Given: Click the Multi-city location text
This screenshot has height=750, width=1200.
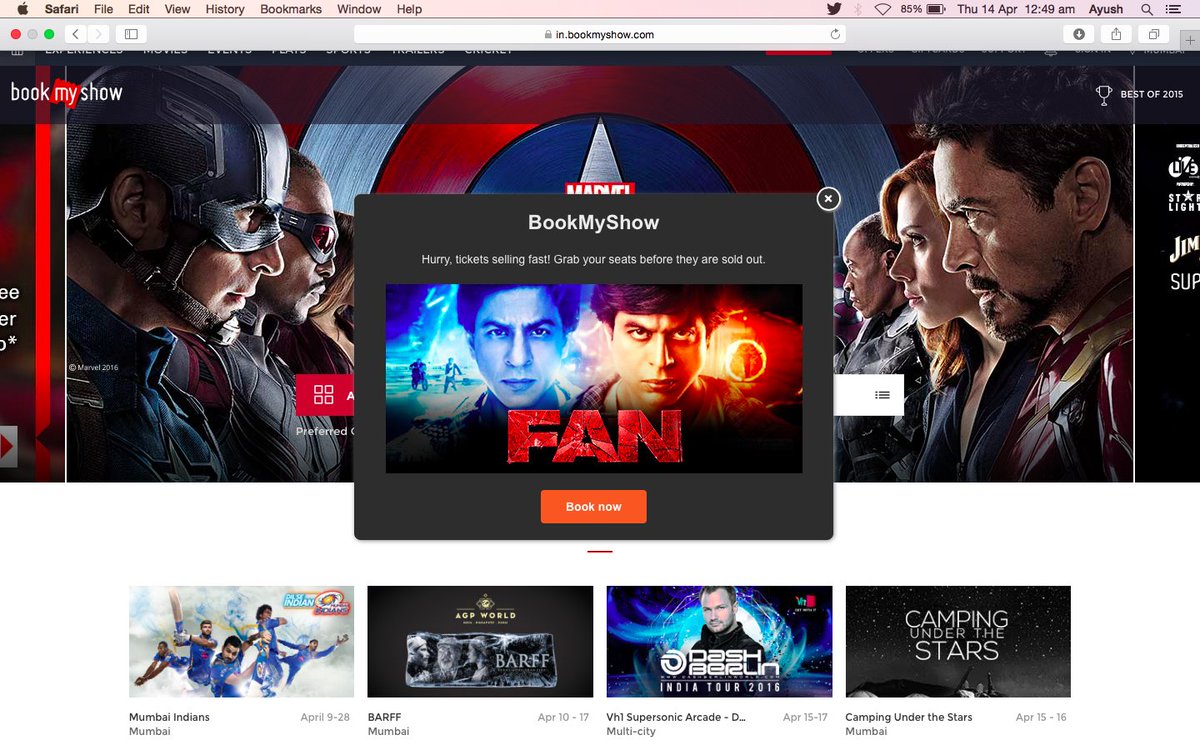Looking at the screenshot, I should click(632, 732).
